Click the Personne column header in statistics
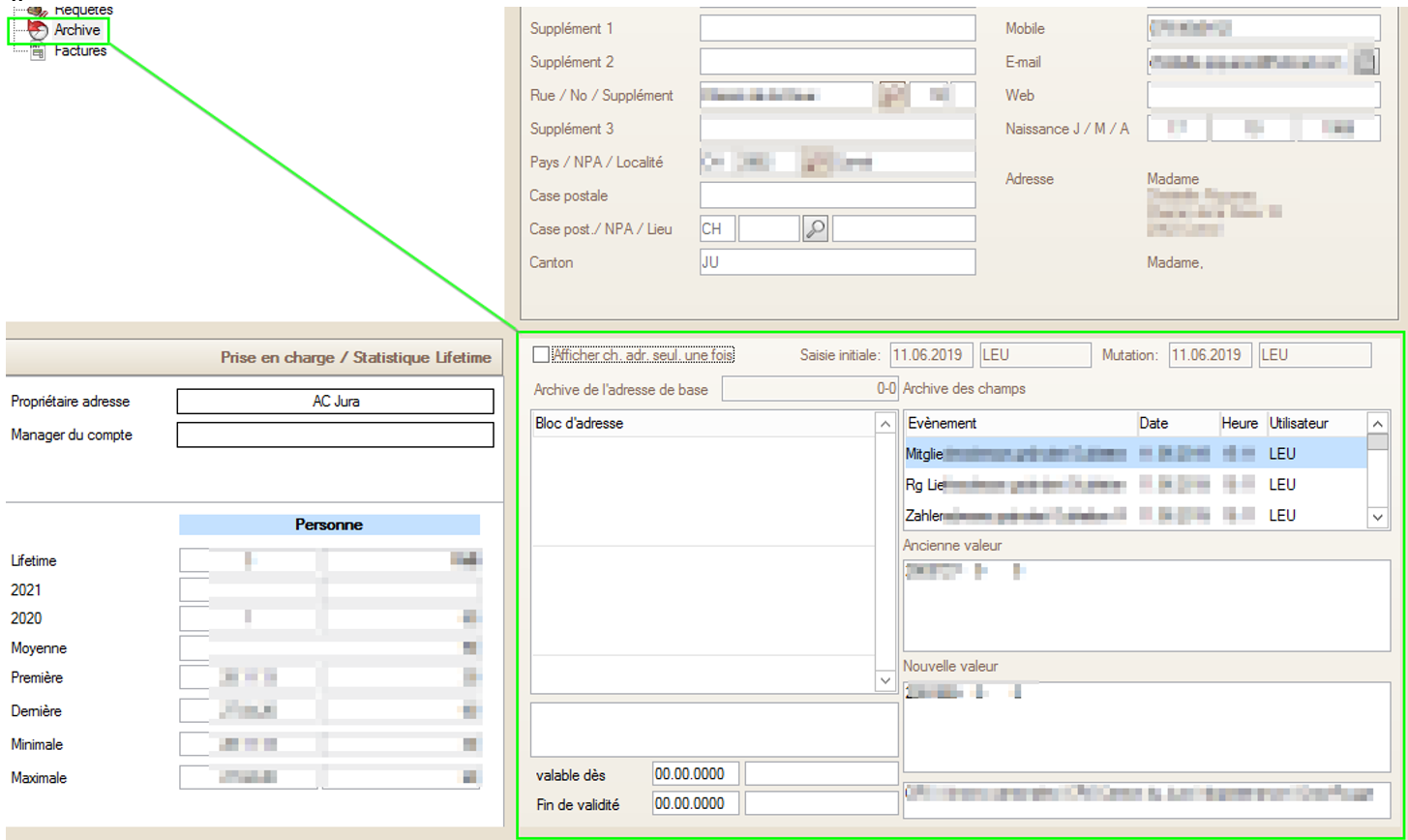The height and width of the screenshot is (840, 1408). [329, 525]
